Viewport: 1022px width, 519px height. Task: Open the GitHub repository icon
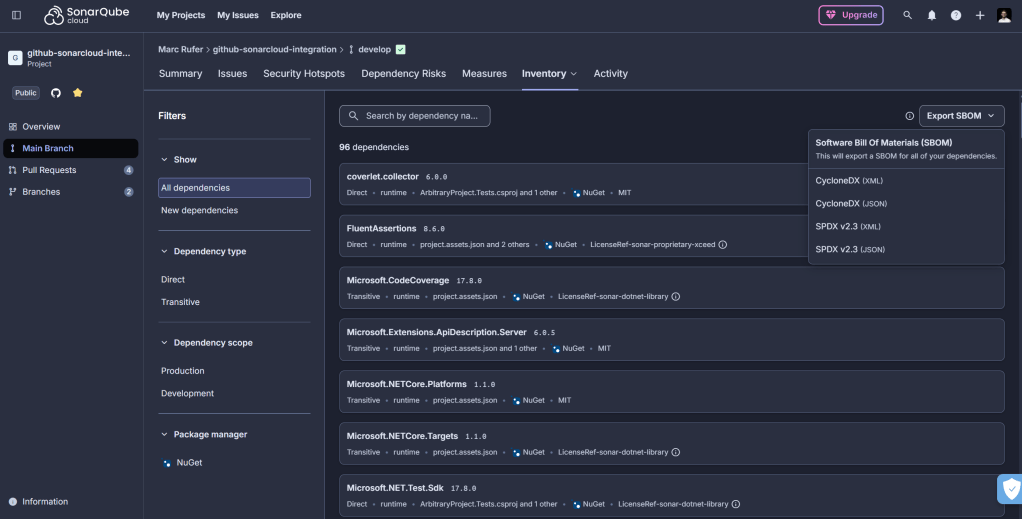(56, 93)
